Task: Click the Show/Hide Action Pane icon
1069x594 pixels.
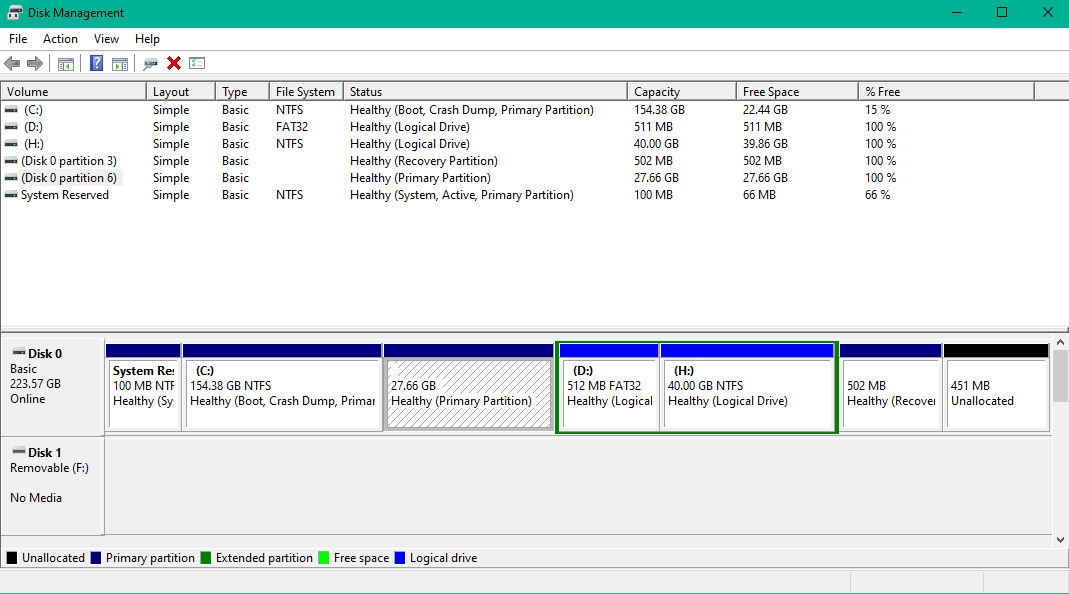Action: pyautogui.click(x=119, y=63)
